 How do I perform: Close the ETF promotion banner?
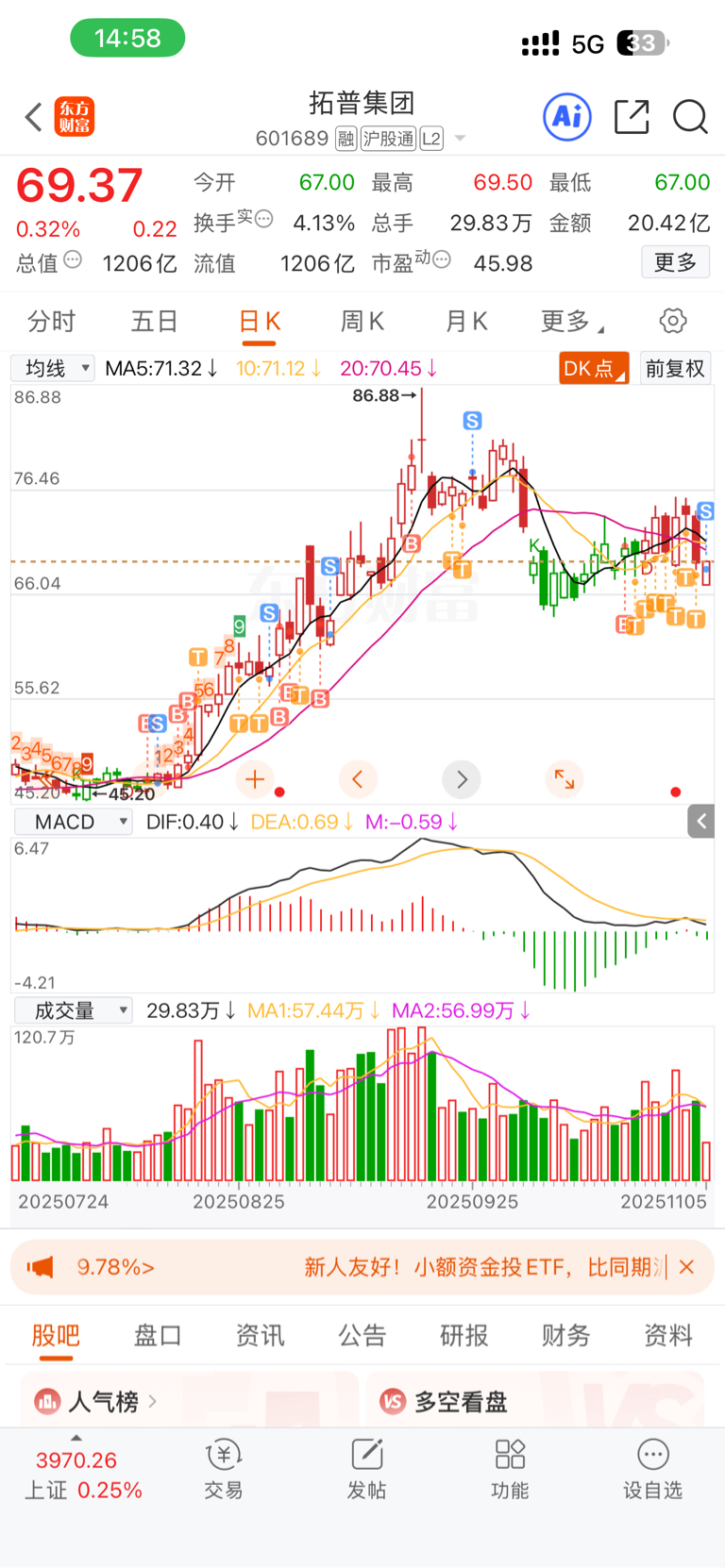click(687, 1267)
